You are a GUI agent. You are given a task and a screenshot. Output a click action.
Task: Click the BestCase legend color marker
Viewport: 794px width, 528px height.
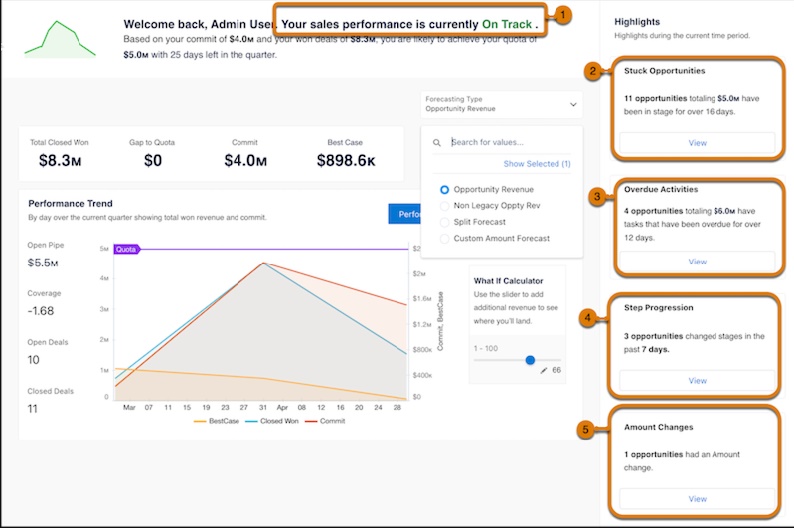pos(200,421)
